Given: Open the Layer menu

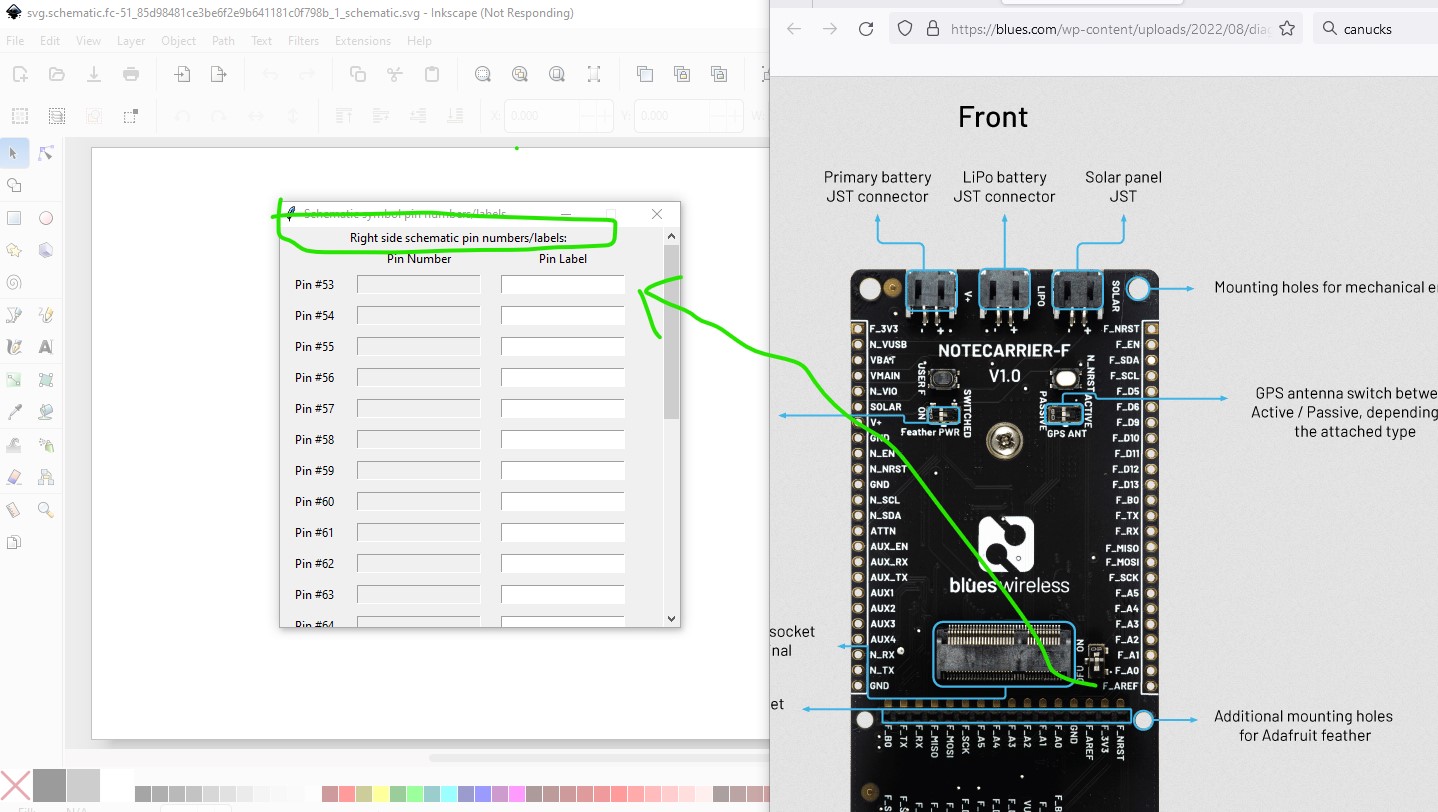Looking at the screenshot, I should pyautogui.click(x=131, y=41).
